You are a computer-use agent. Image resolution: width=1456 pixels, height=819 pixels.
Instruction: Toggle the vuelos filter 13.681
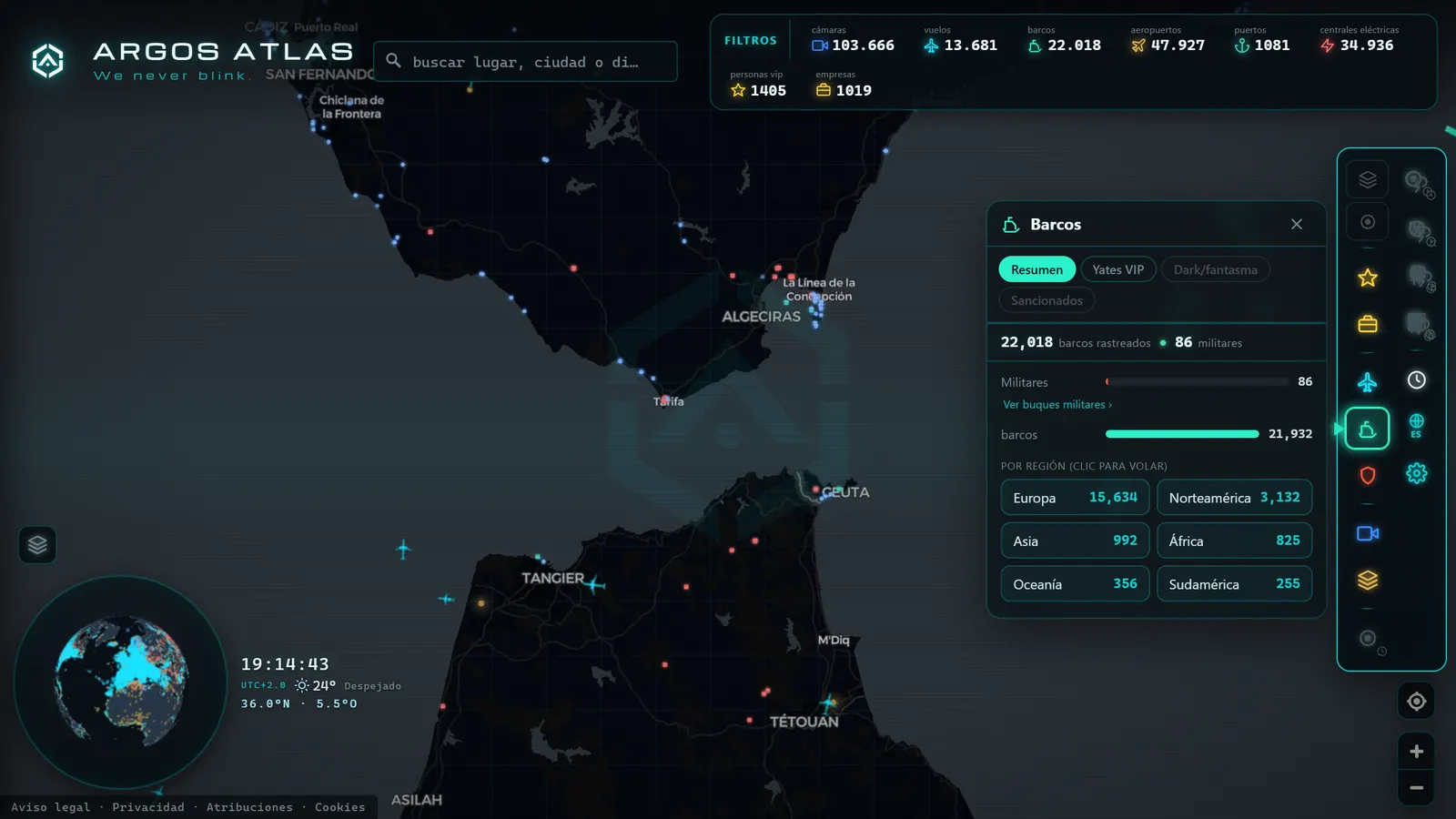click(x=960, y=39)
